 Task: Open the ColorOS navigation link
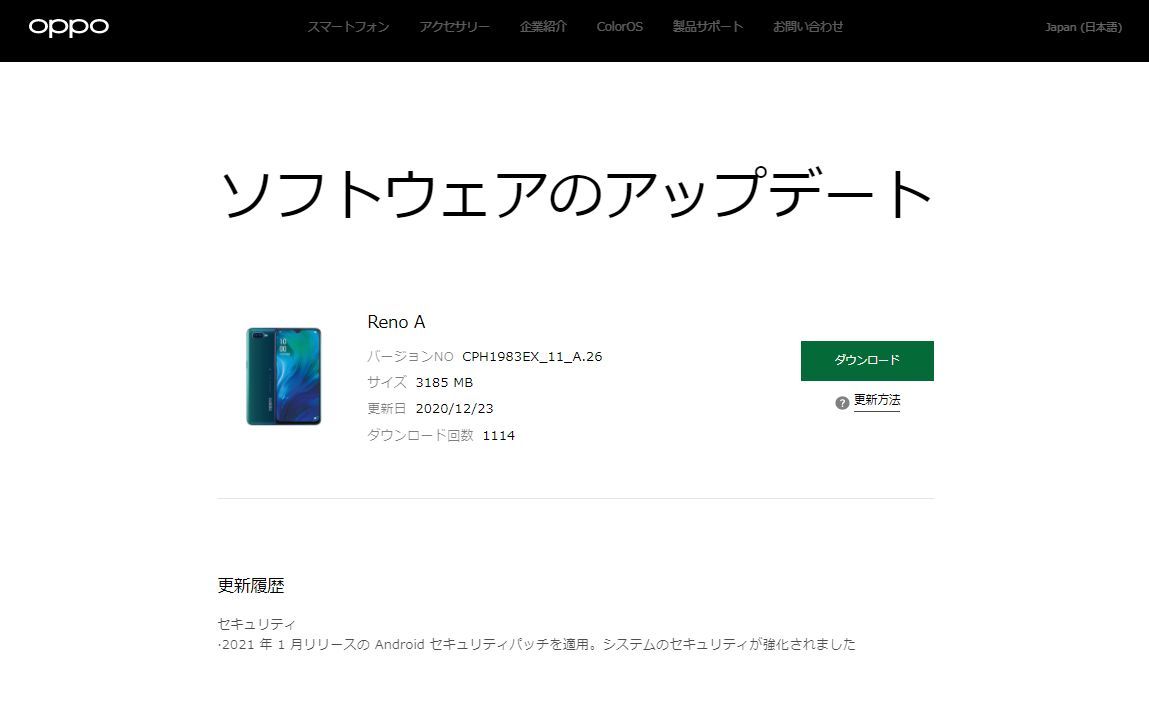(x=619, y=26)
